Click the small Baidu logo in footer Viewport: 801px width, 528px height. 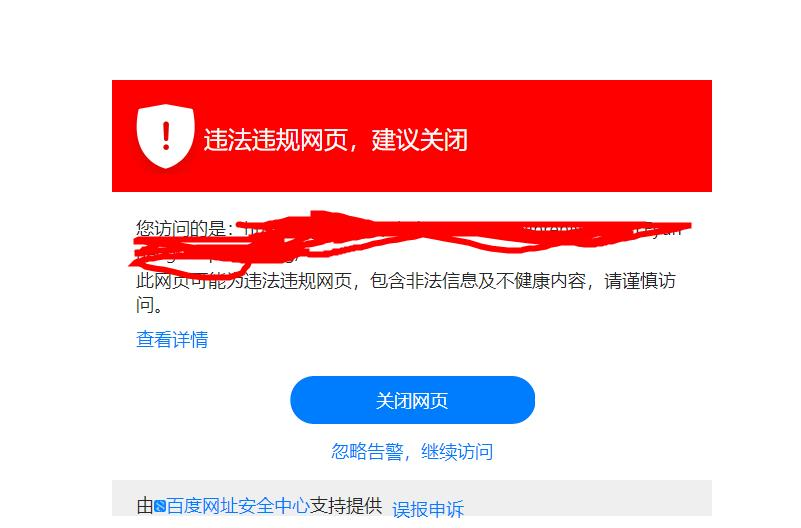[160, 506]
